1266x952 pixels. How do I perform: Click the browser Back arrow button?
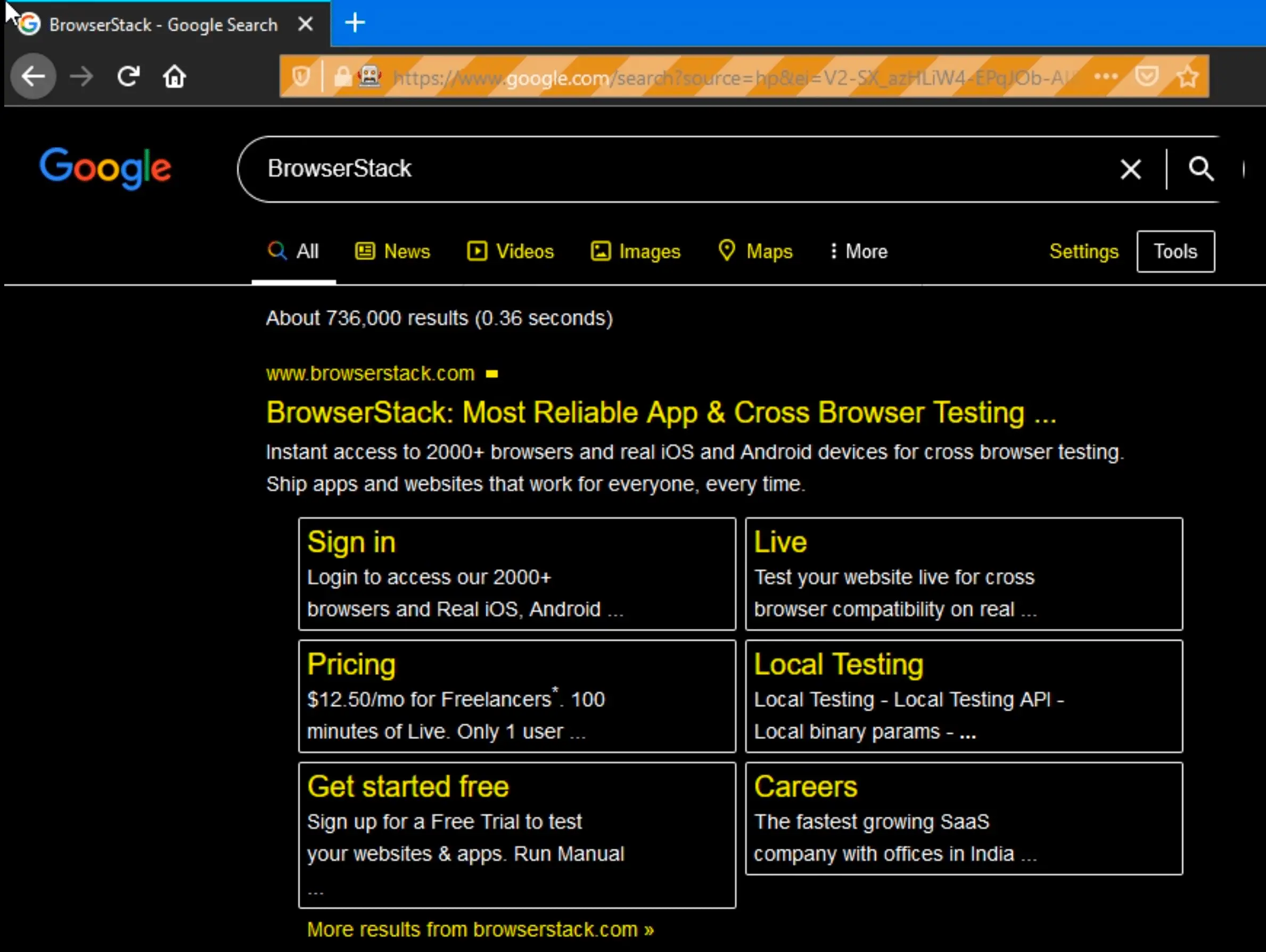tap(33, 76)
